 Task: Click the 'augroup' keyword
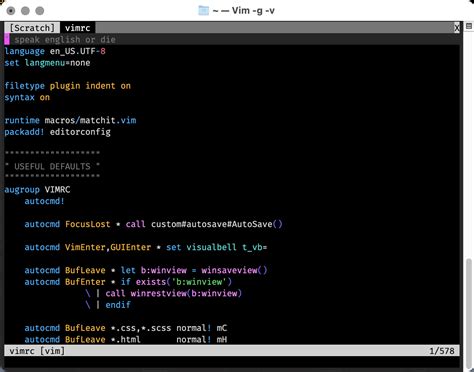pyautogui.click(x=22, y=190)
